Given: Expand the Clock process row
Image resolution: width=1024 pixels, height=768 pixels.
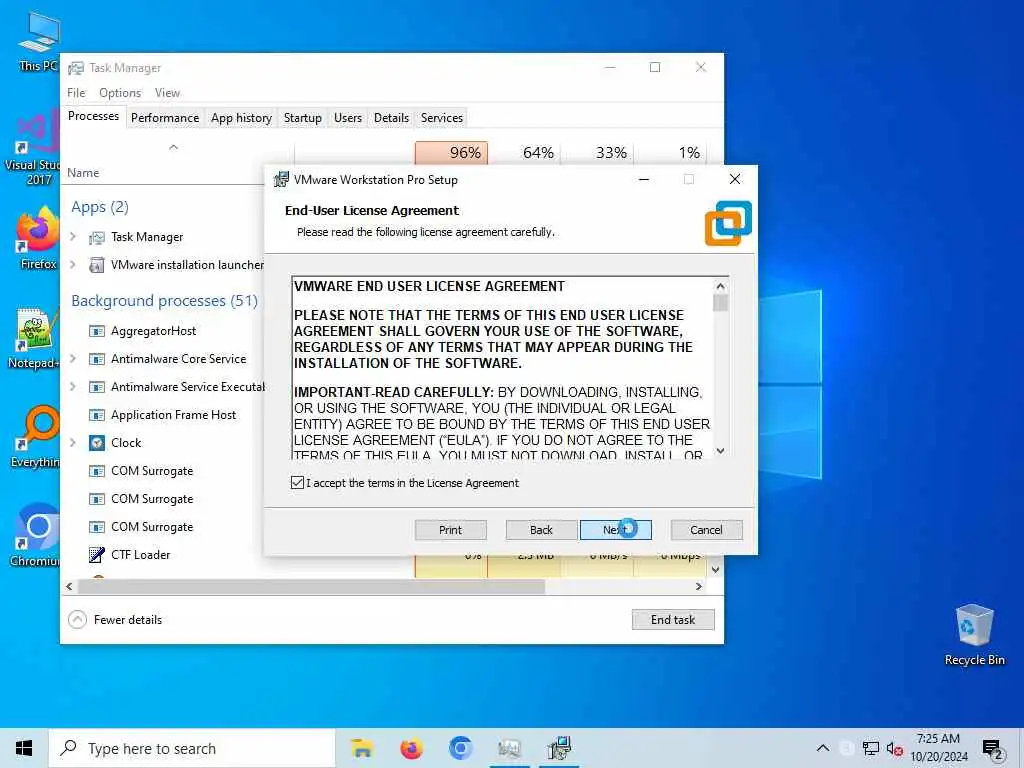Looking at the screenshot, I should pyautogui.click(x=73, y=443).
